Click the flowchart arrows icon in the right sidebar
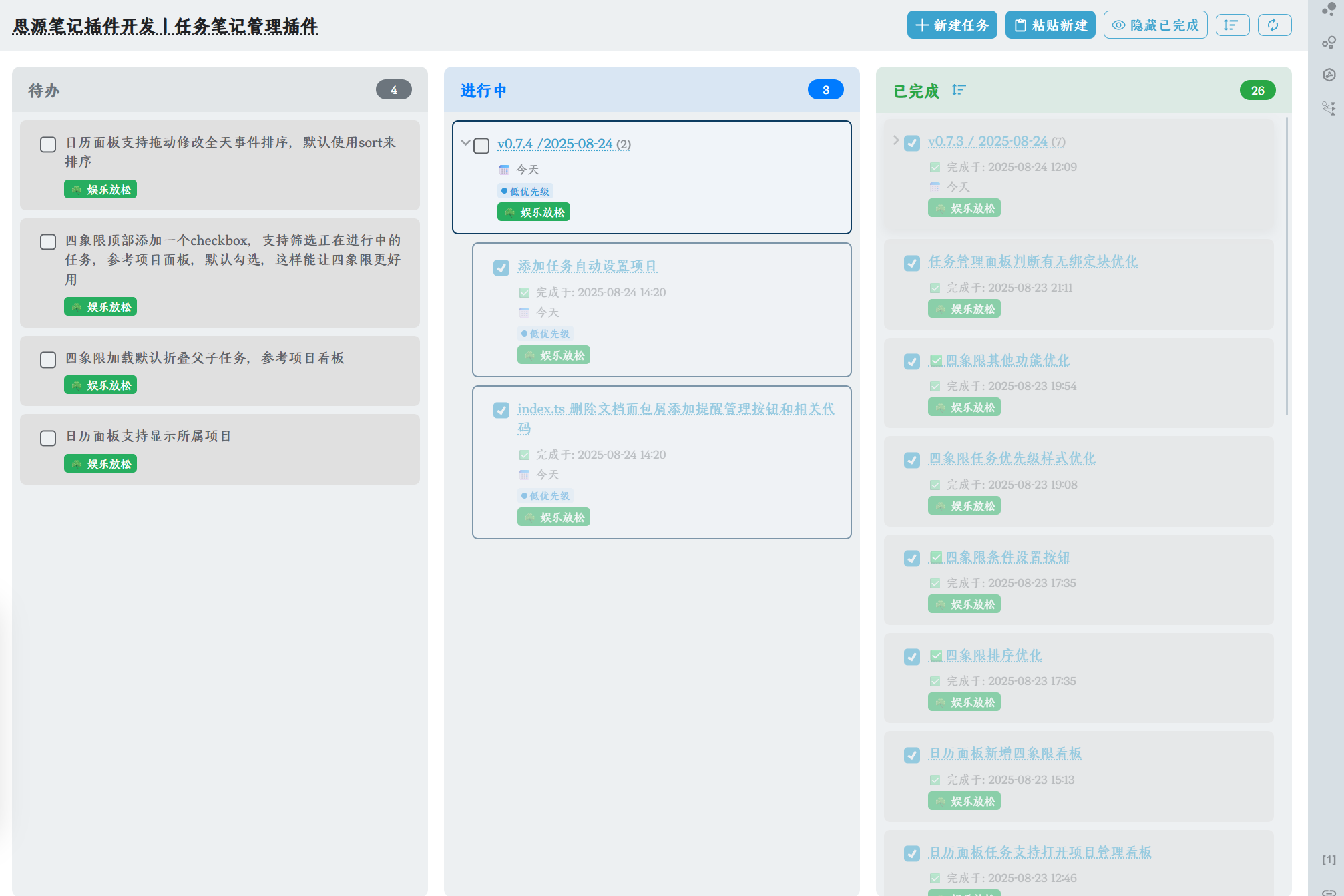The height and width of the screenshot is (896, 1344). pos(1329,108)
